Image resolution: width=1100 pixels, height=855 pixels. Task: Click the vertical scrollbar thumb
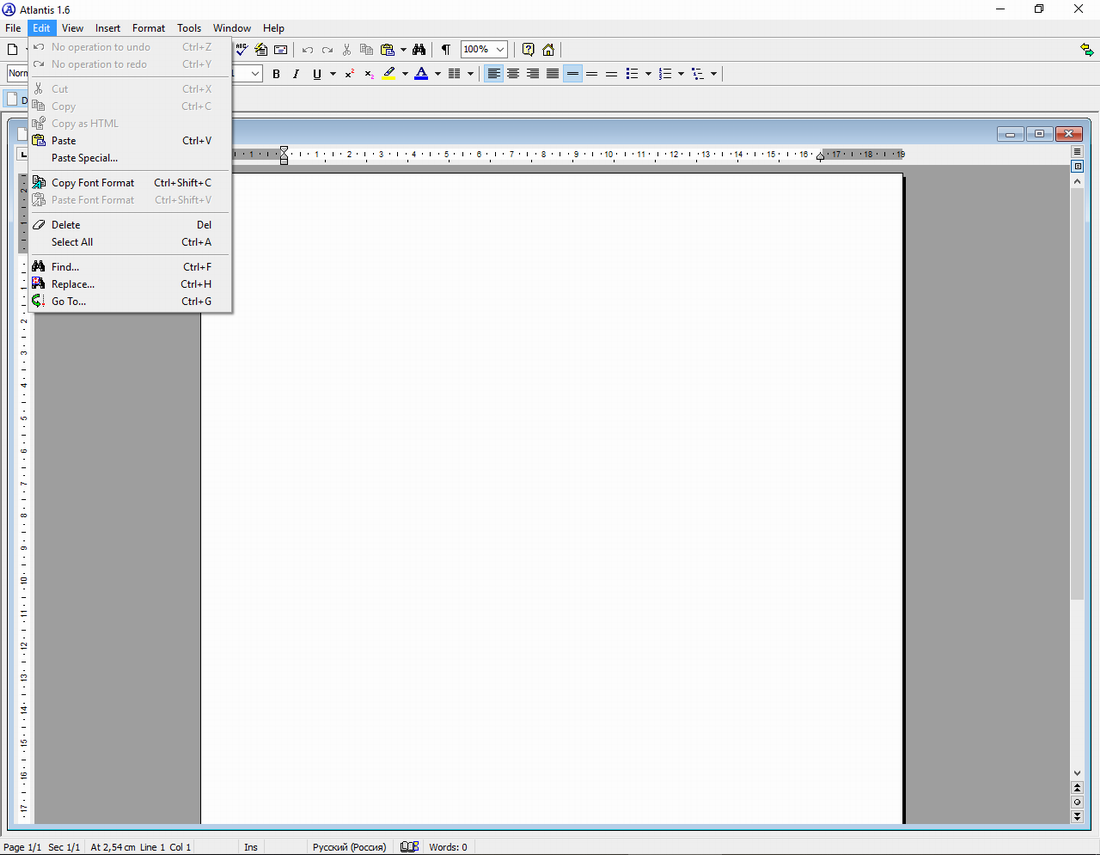pyautogui.click(x=1077, y=393)
